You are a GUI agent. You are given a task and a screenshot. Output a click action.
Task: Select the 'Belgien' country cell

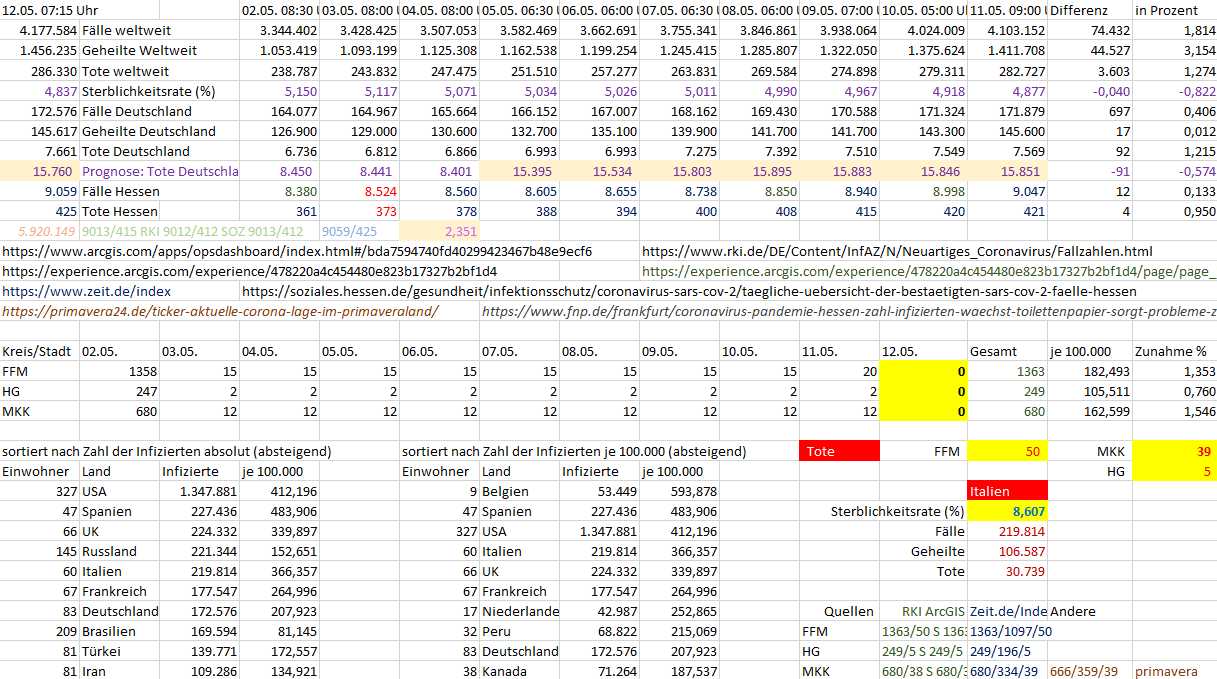point(506,491)
